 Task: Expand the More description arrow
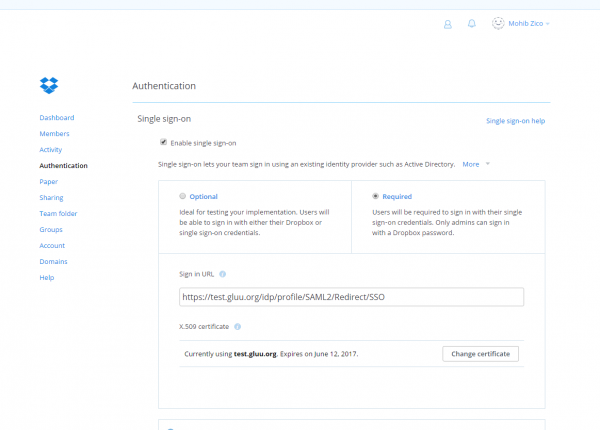[x=487, y=163]
